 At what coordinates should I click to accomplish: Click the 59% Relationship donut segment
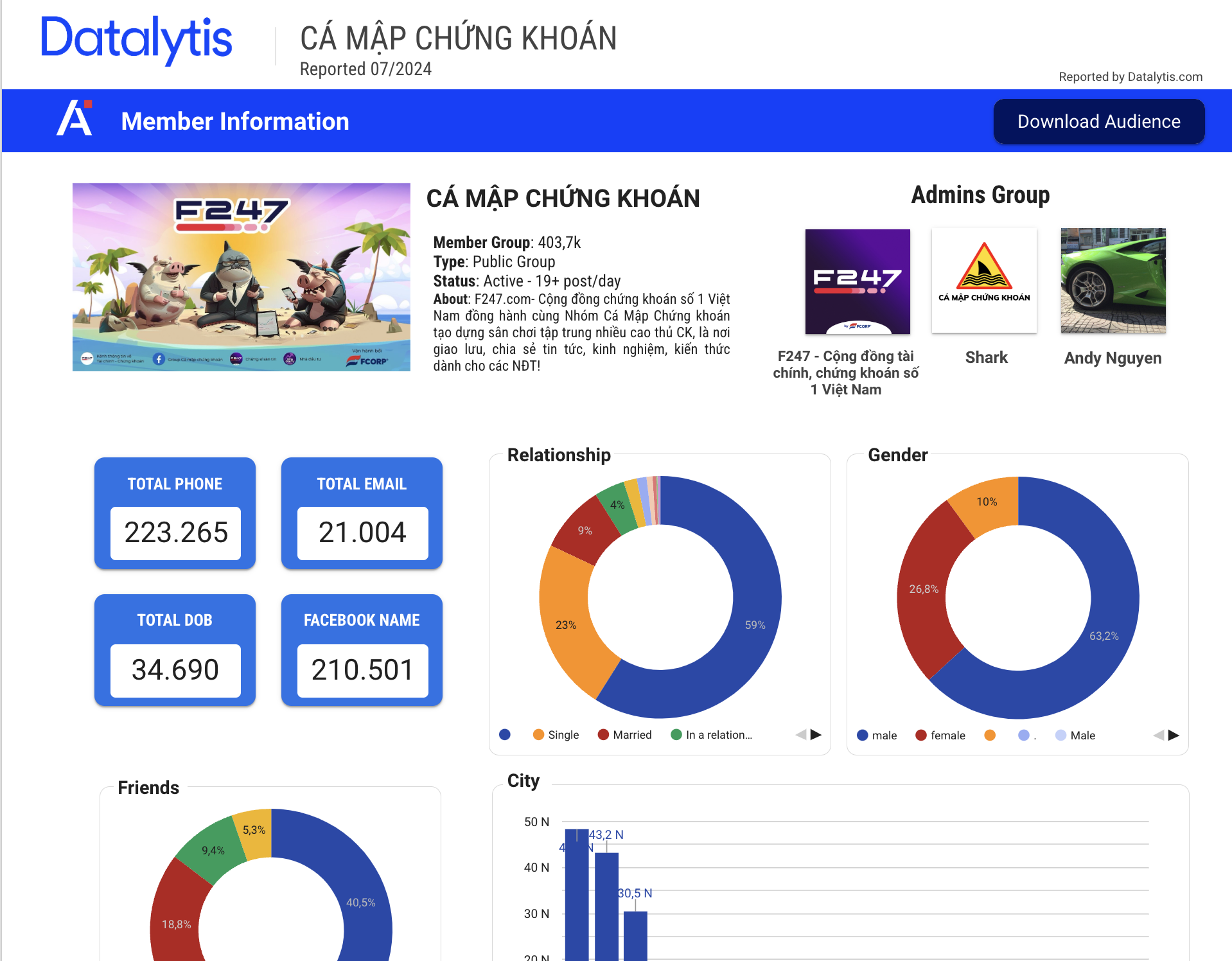[755, 624]
